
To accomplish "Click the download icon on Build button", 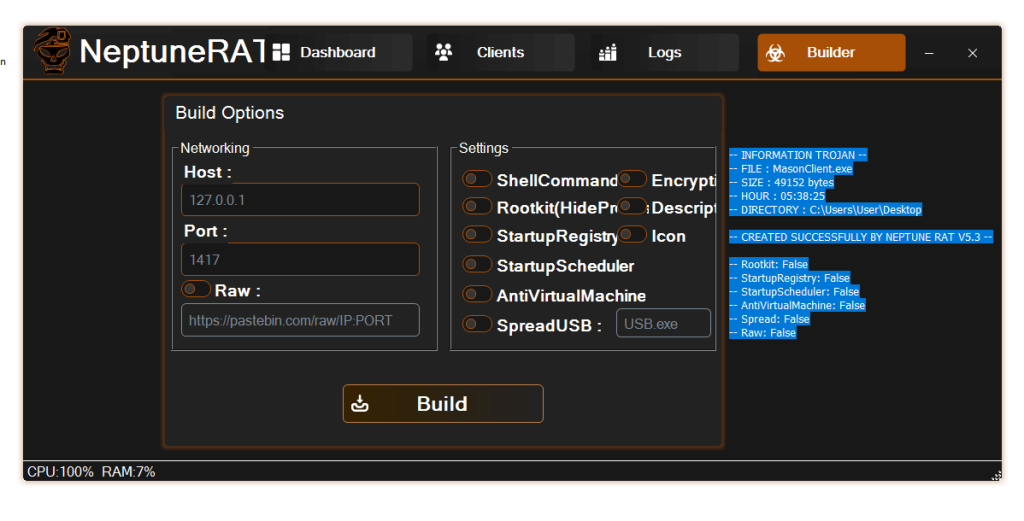I will (x=361, y=404).
